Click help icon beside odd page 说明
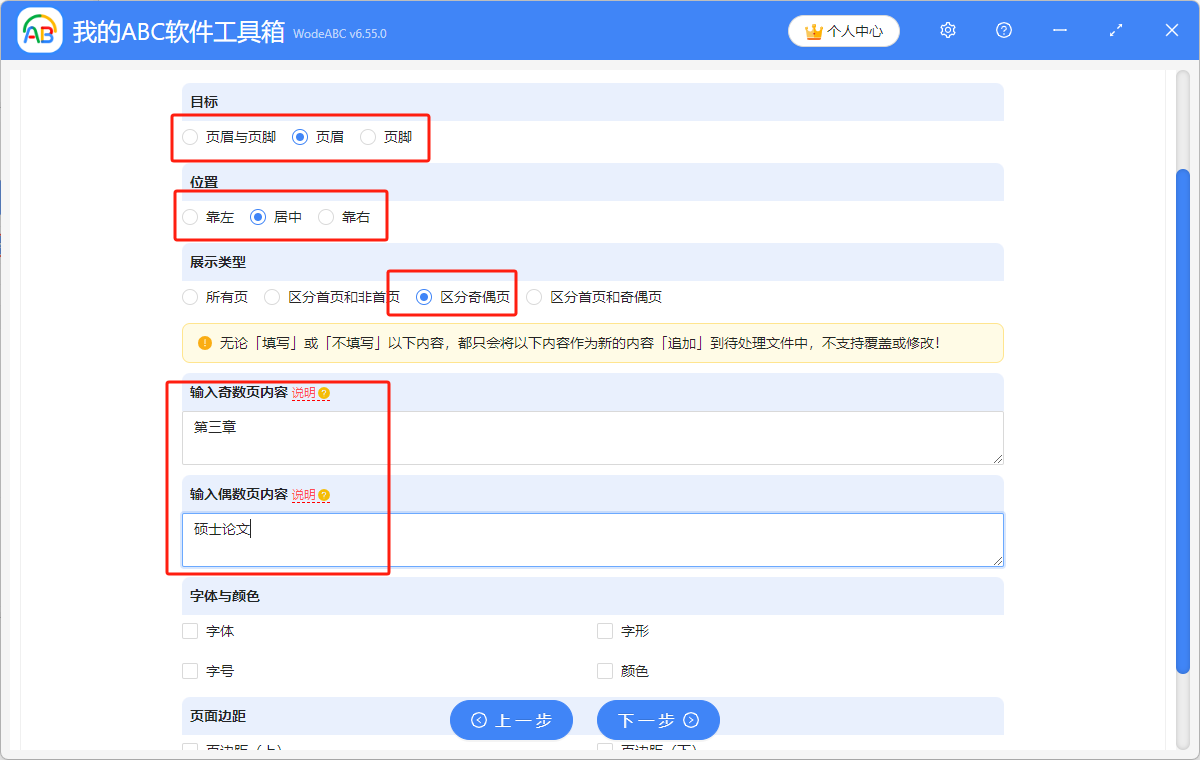The width and height of the screenshot is (1200, 760). (x=324, y=393)
